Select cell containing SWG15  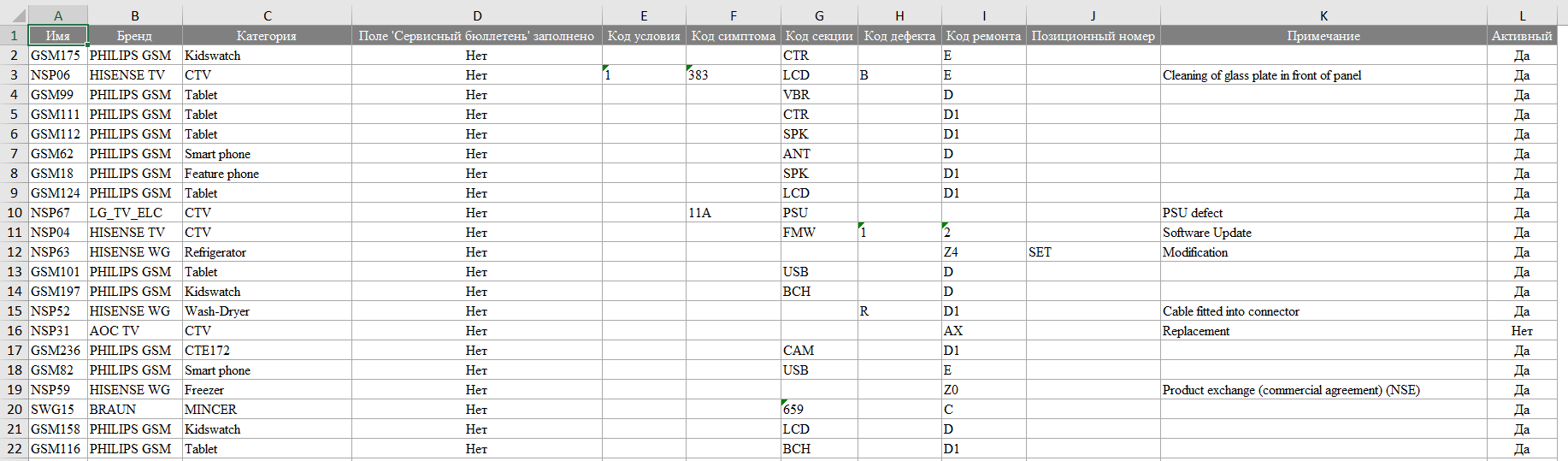pyautogui.click(x=58, y=409)
